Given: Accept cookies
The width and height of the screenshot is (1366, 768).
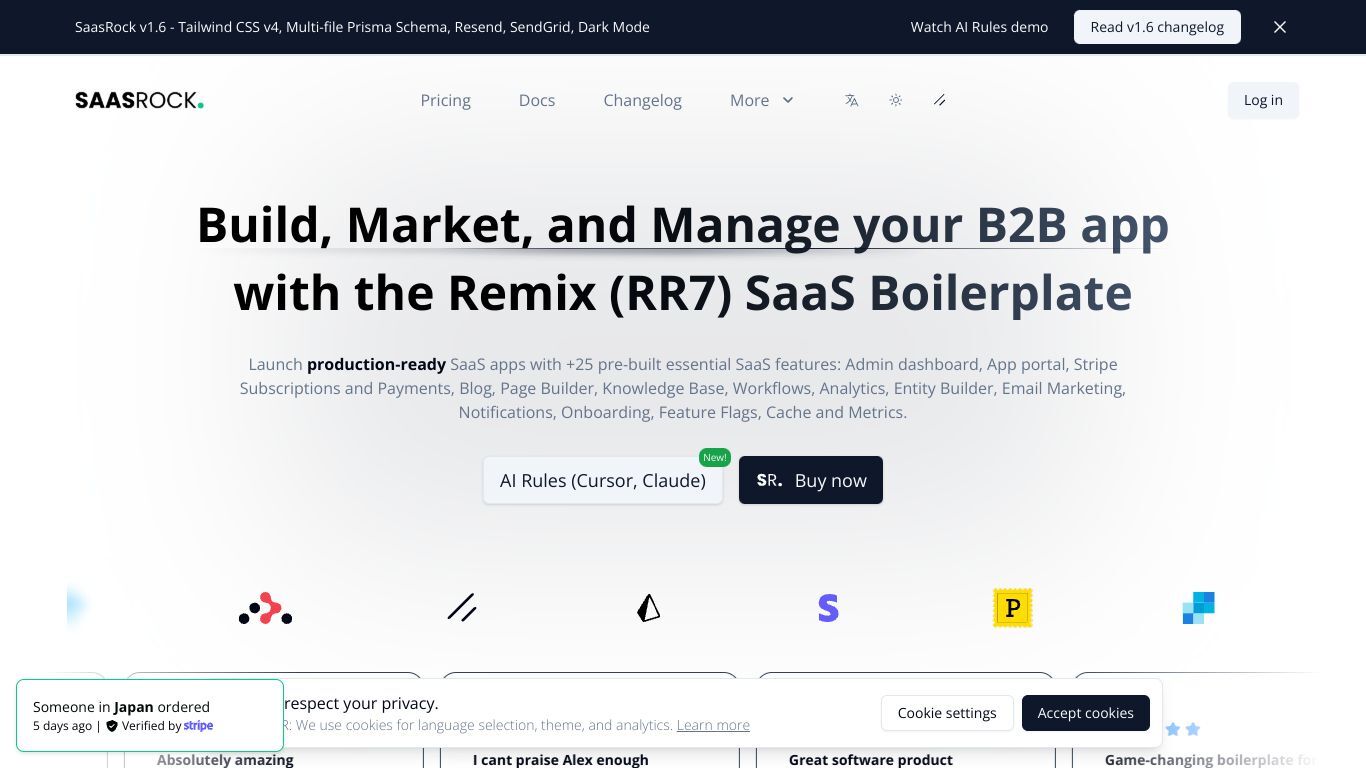Looking at the screenshot, I should [x=1086, y=713].
